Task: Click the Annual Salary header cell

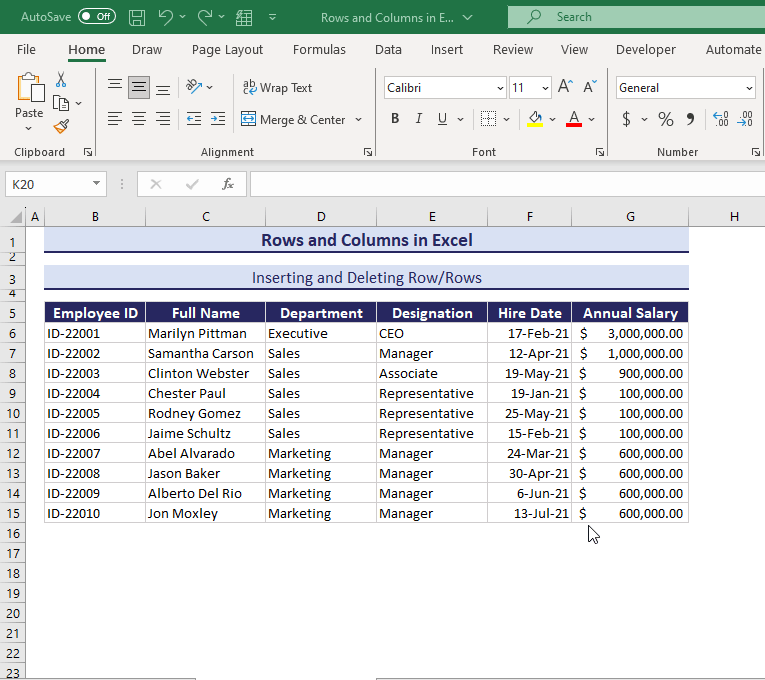Action: [x=630, y=313]
